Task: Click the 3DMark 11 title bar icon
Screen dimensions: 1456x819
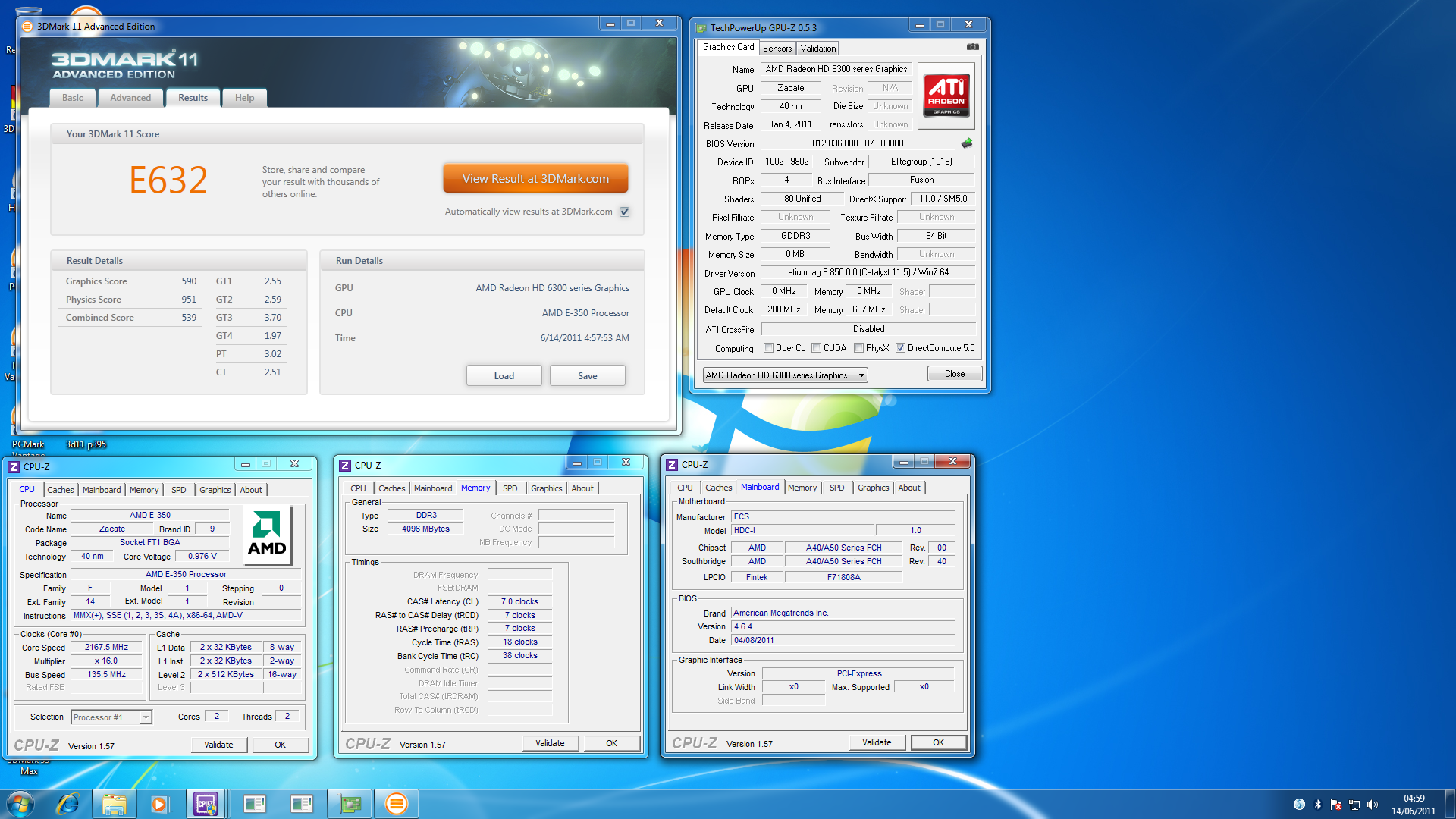Action: pos(27,27)
